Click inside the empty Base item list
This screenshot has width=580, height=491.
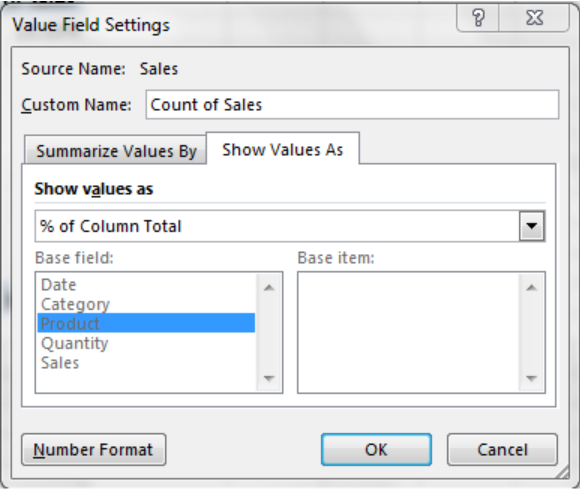[x=408, y=332]
